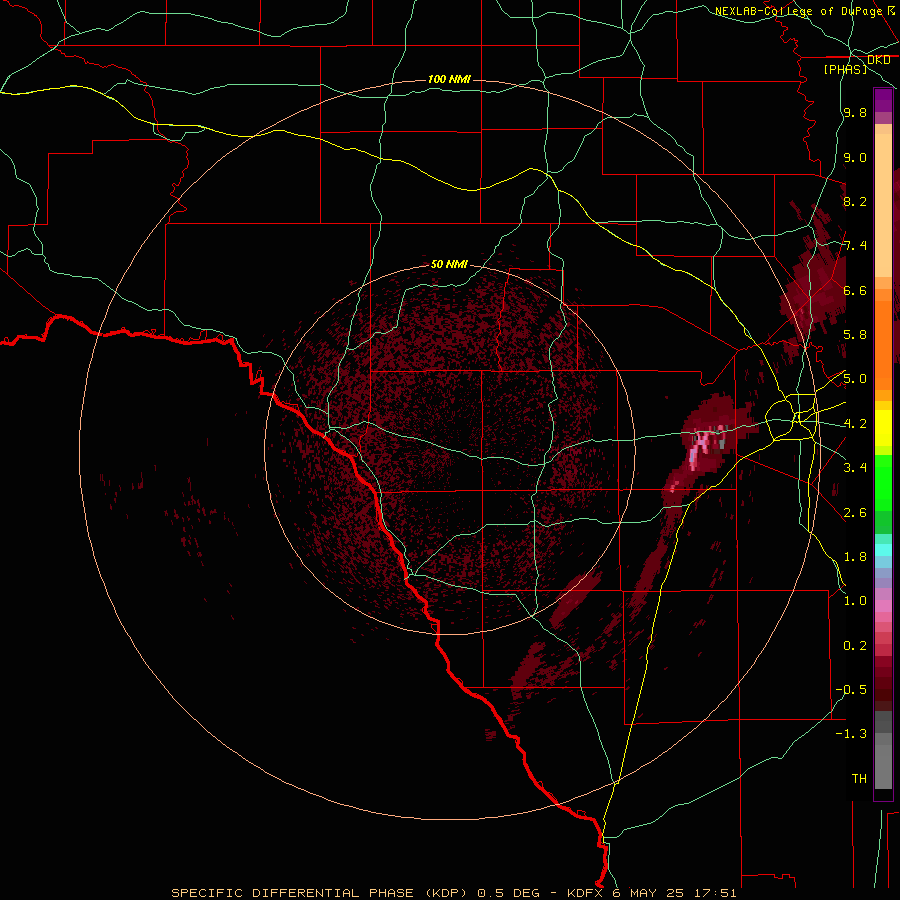900x900 pixels.
Task: Click the -1.3 scale label
Action: point(851,734)
